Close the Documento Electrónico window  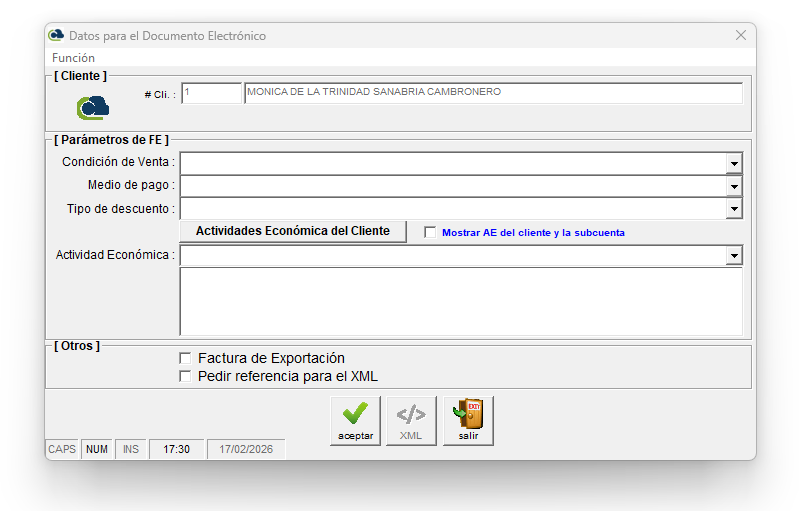coord(740,35)
